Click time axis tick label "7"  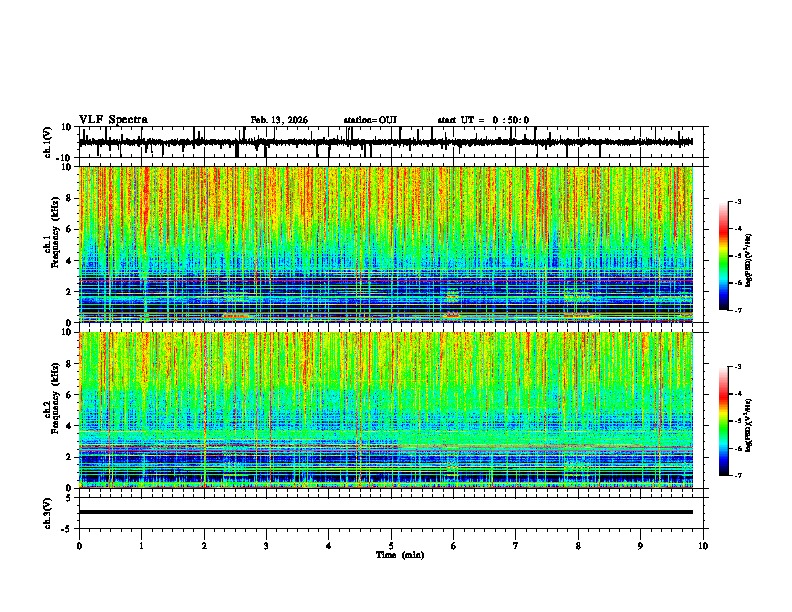[x=516, y=546]
